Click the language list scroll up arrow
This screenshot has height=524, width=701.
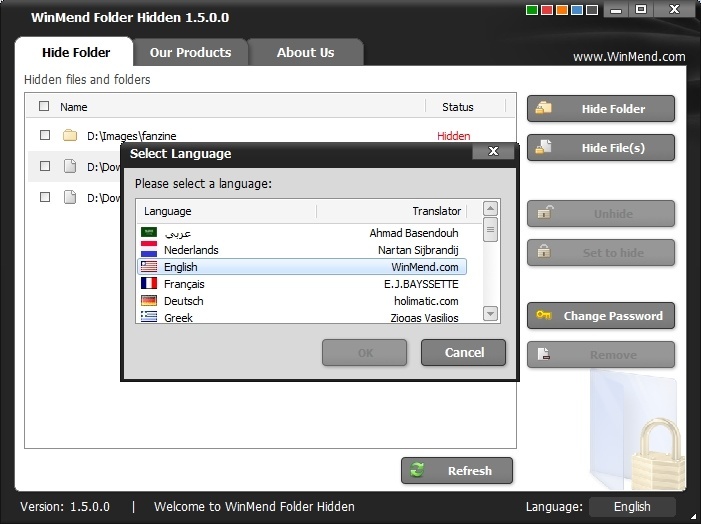pos(490,208)
